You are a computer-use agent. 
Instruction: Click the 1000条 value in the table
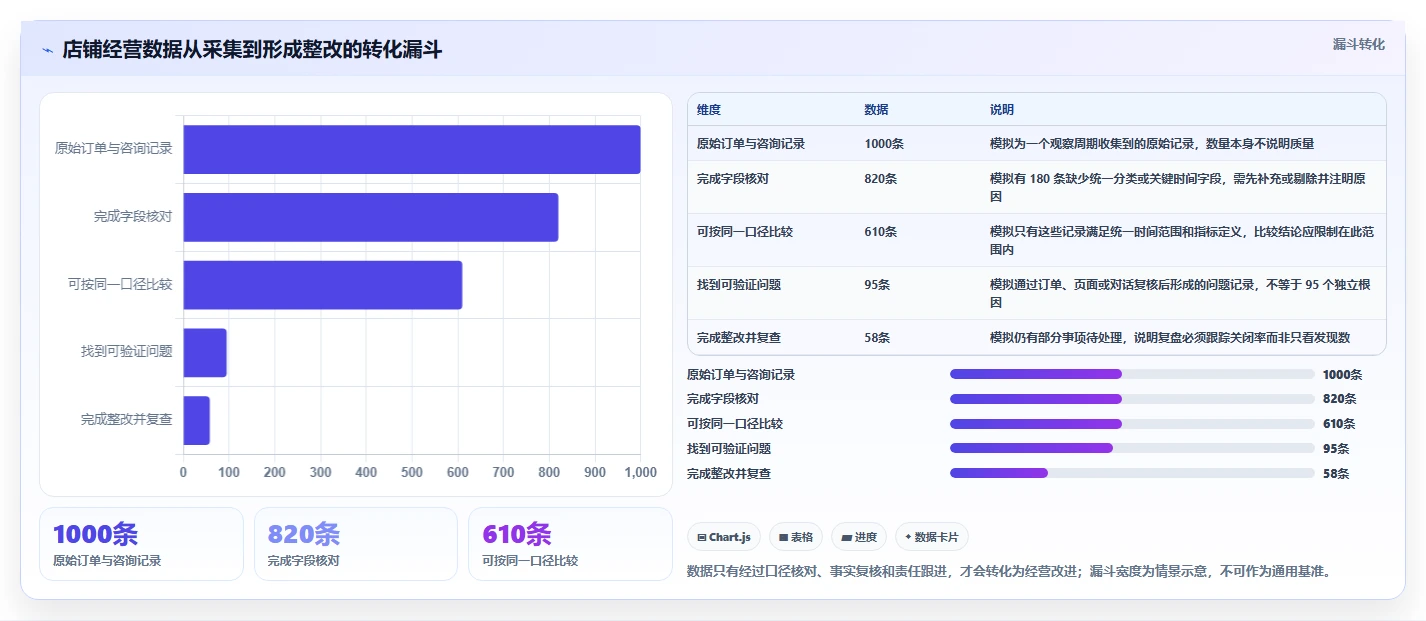(x=884, y=144)
